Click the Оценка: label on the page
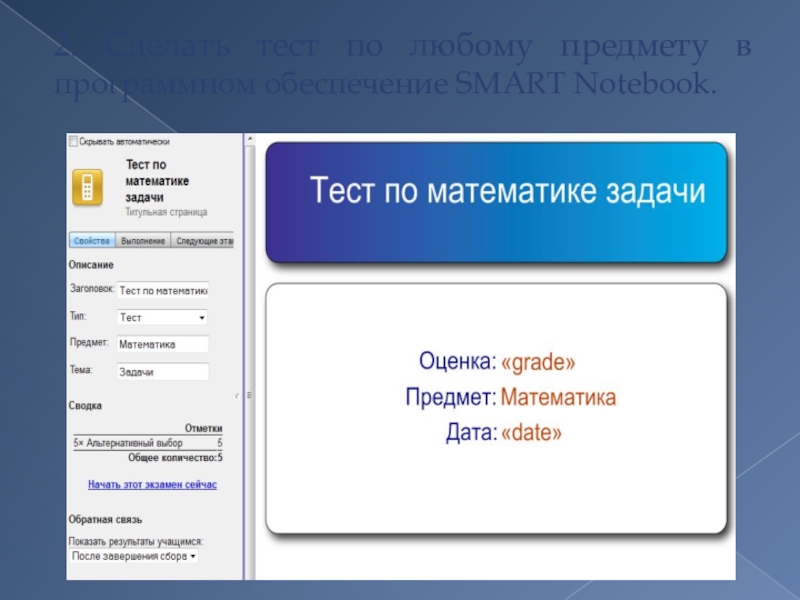The image size is (800, 600). pyautogui.click(x=458, y=361)
